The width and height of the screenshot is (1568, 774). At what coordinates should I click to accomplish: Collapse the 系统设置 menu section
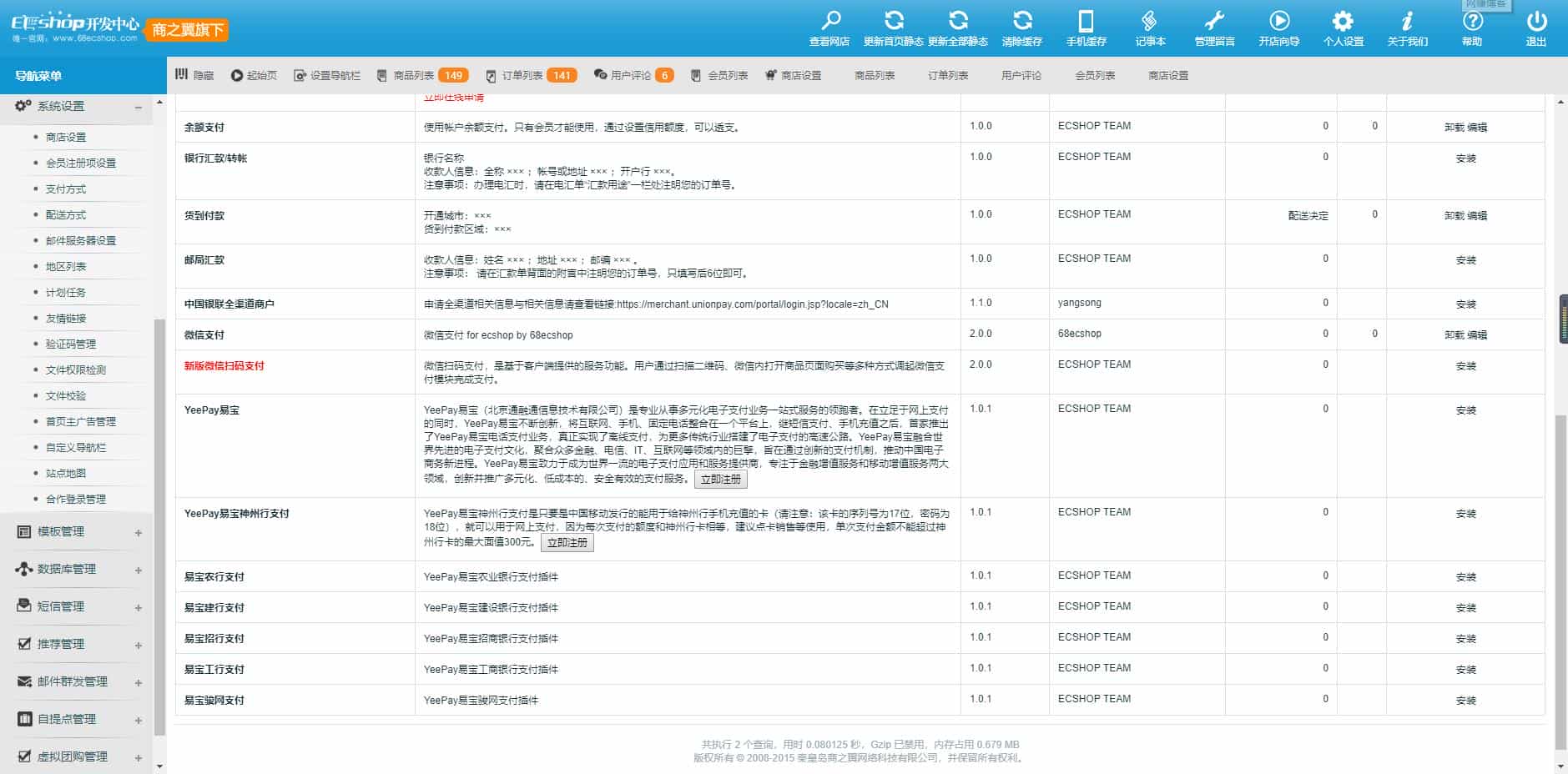click(138, 107)
